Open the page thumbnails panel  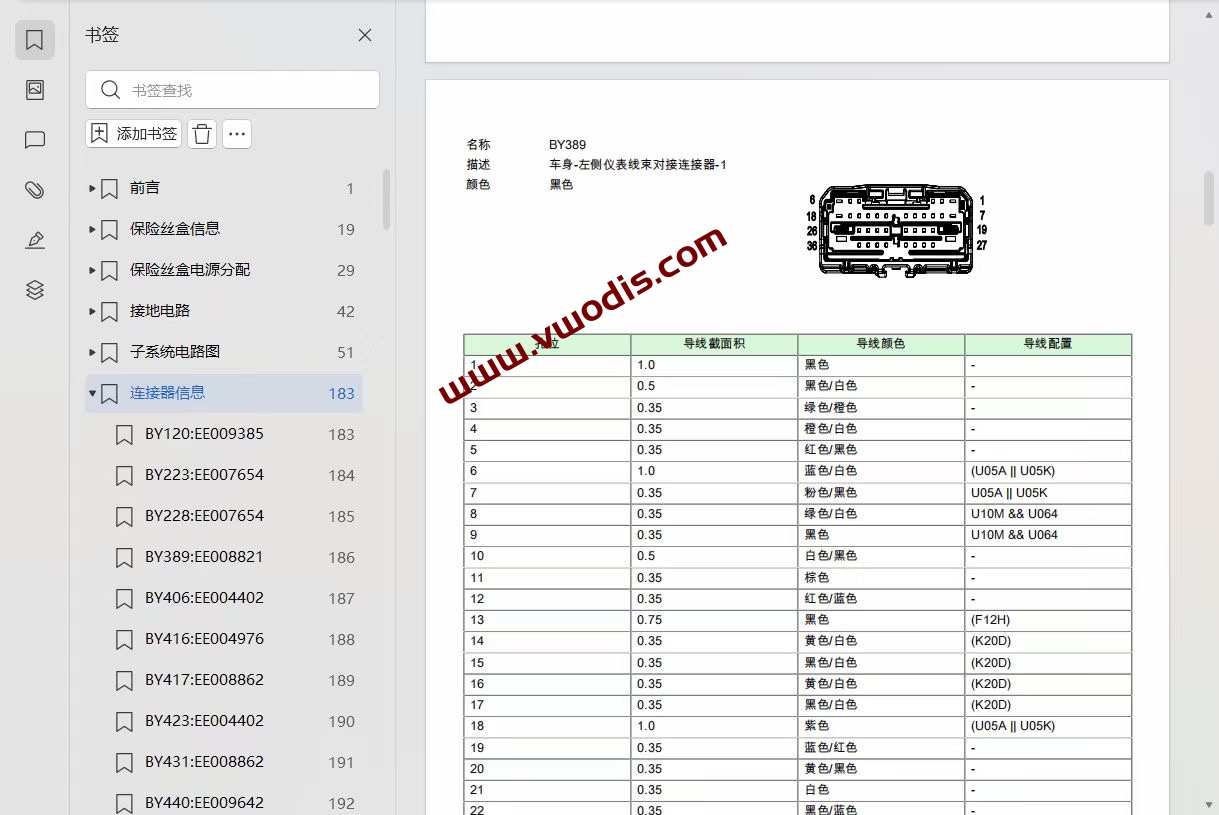point(34,90)
